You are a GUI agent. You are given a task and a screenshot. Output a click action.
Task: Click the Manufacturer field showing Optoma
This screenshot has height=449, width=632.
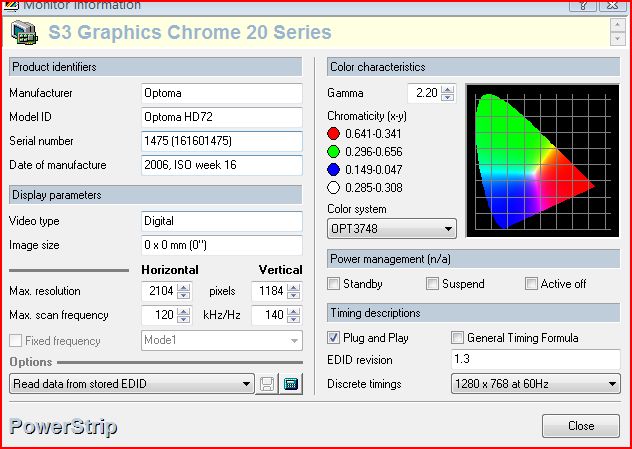pyautogui.click(x=222, y=93)
